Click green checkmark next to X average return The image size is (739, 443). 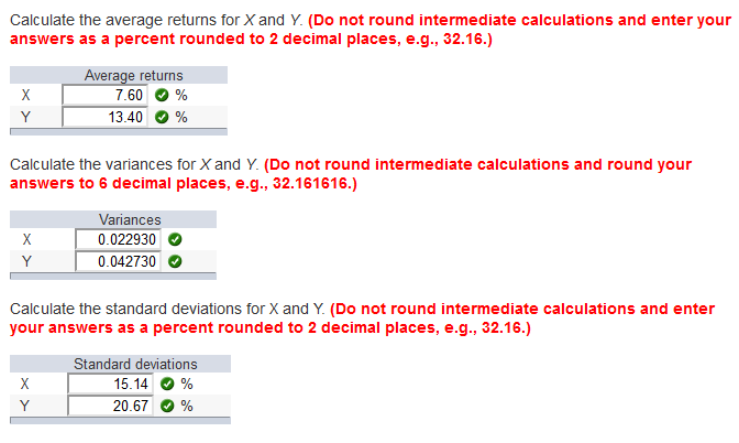tap(162, 95)
